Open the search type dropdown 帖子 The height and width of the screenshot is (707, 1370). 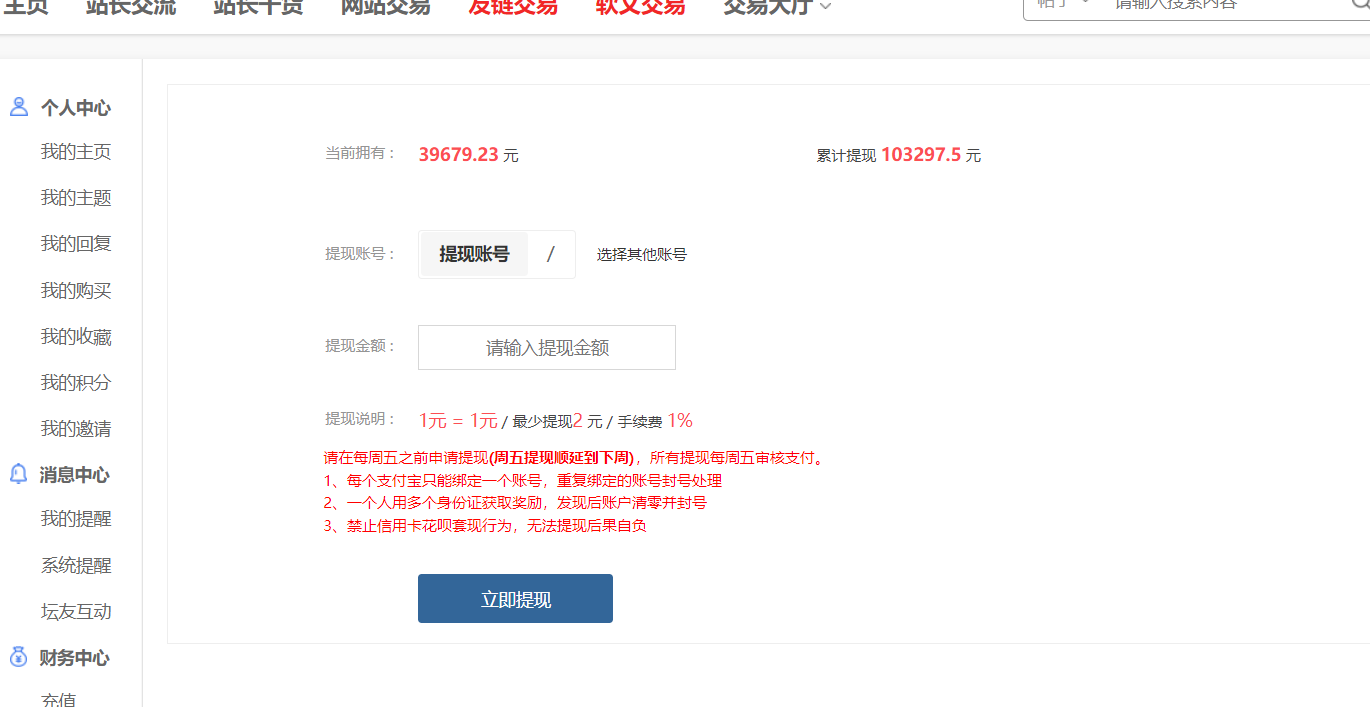[1064, 5]
